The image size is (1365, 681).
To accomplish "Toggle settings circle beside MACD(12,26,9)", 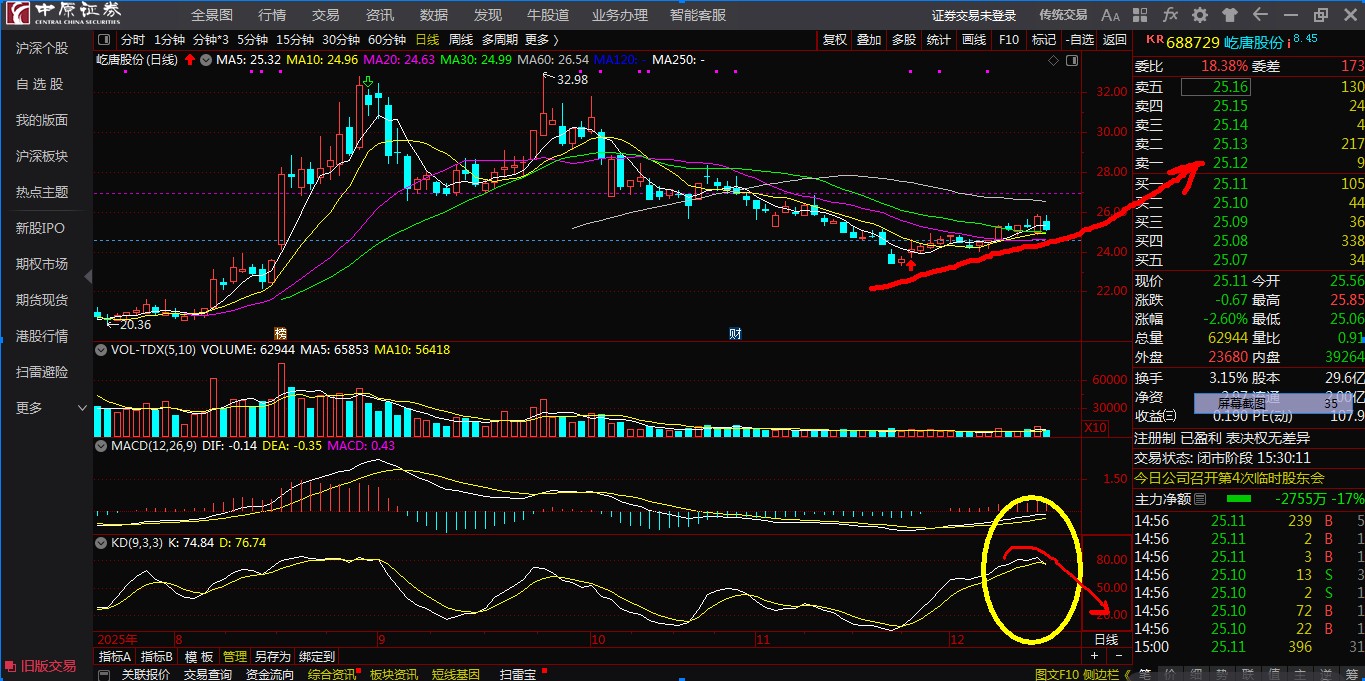I will [x=101, y=445].
